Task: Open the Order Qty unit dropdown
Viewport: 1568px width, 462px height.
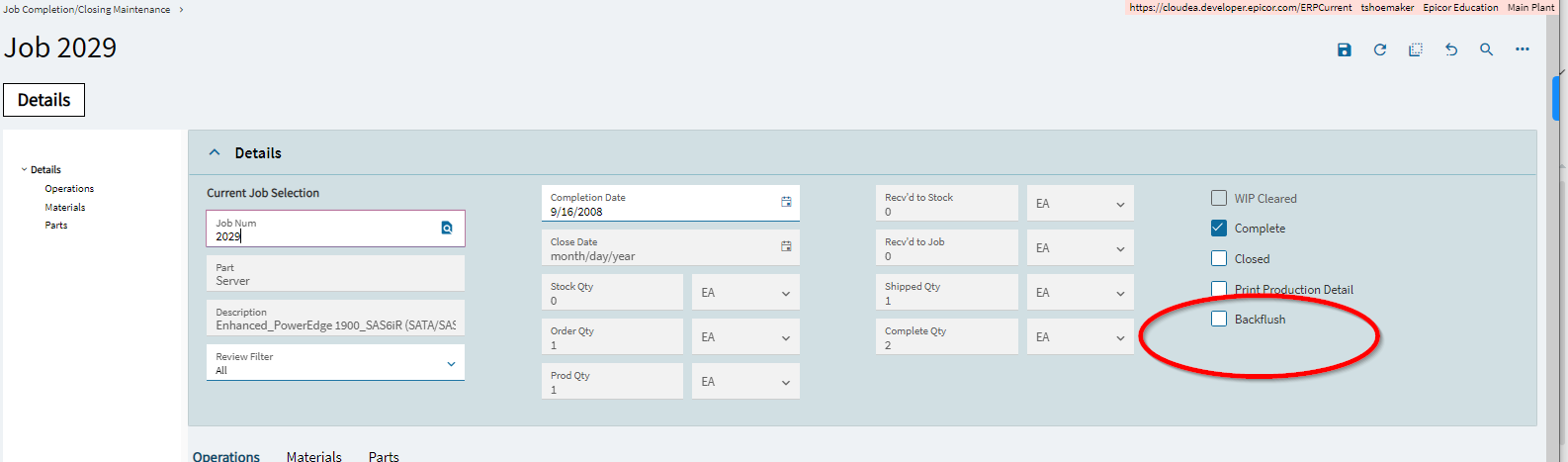Action: pos(745,336)
